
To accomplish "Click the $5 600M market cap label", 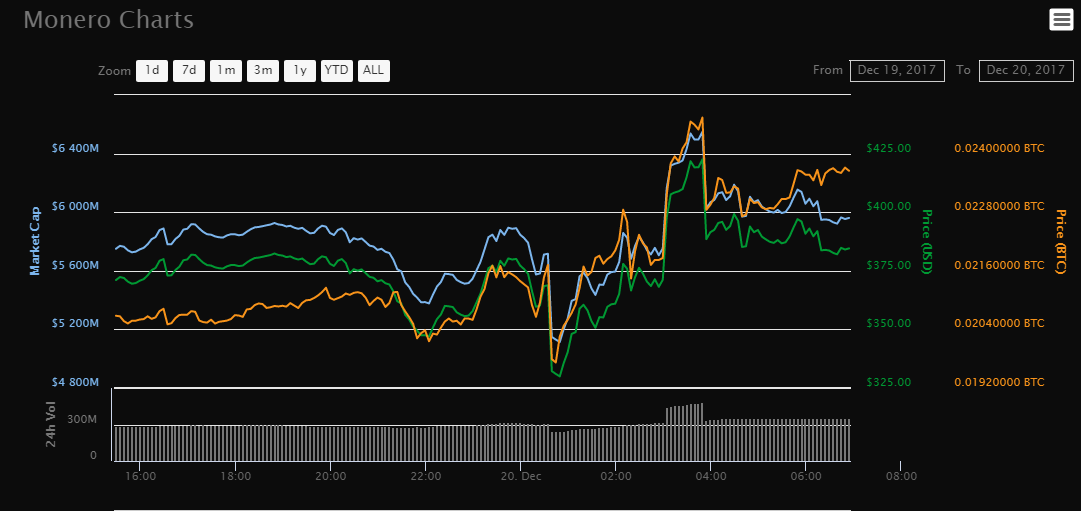I will pos(74,265).
